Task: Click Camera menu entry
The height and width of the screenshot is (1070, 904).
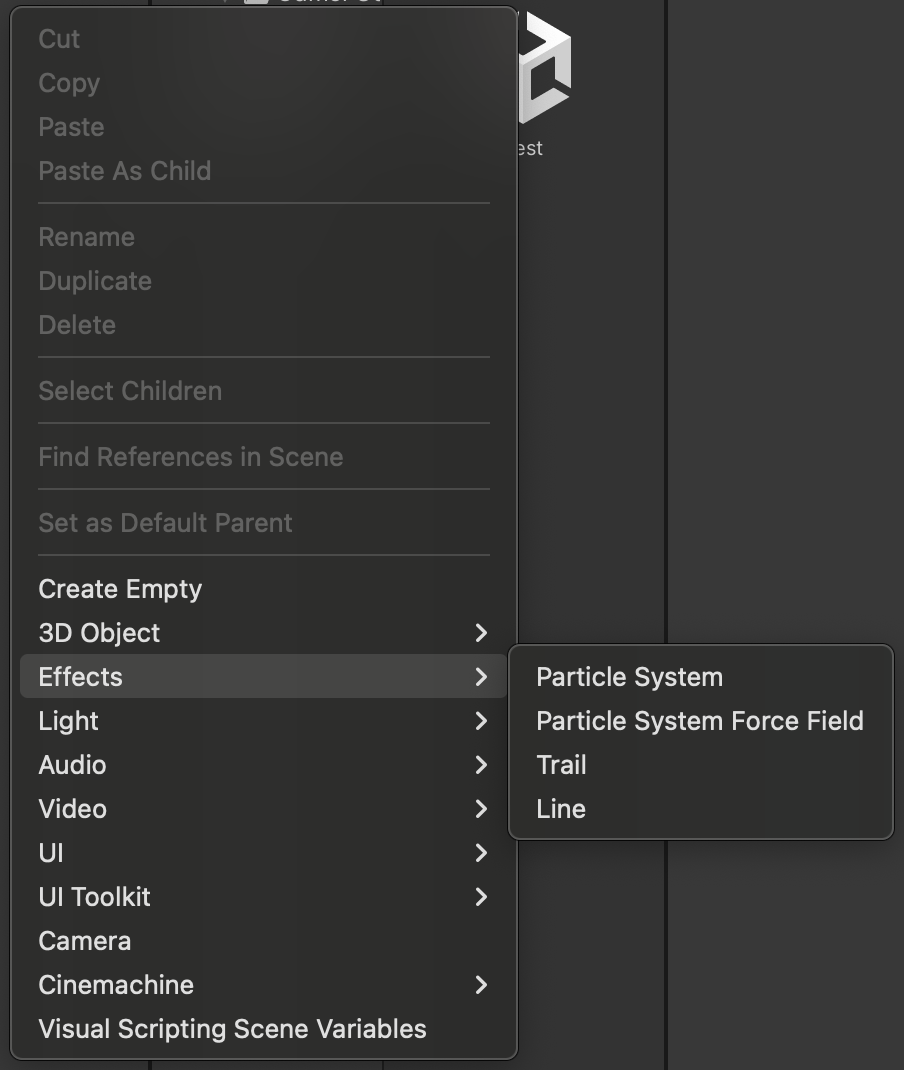Action: 85,941
